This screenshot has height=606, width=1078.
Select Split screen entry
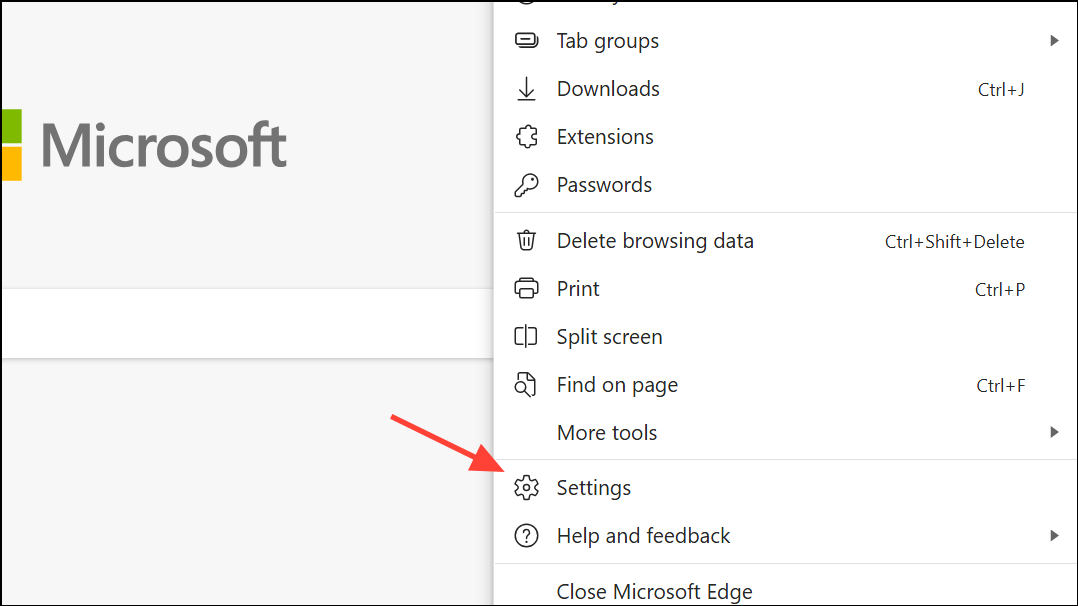point(786,337)
